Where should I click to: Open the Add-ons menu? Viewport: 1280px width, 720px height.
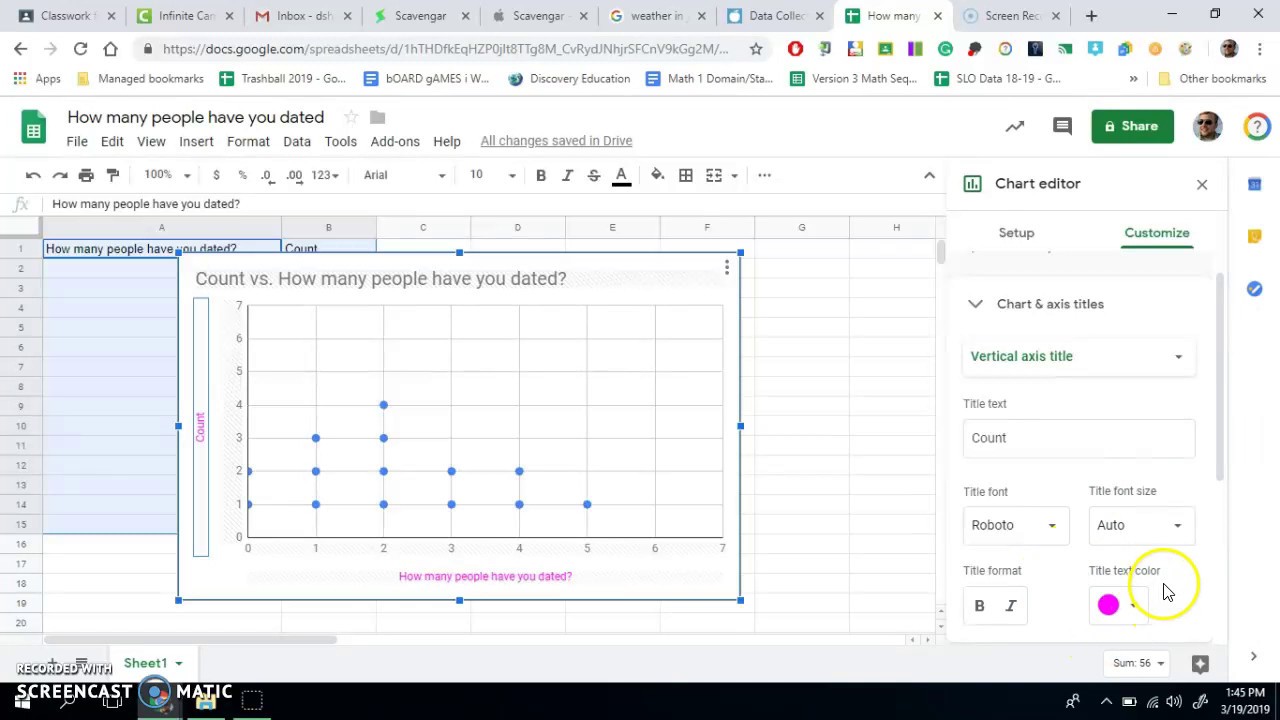[395, 141]
